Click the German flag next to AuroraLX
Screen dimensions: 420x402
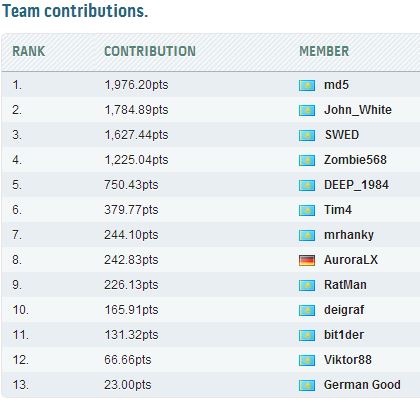(307, 260)
